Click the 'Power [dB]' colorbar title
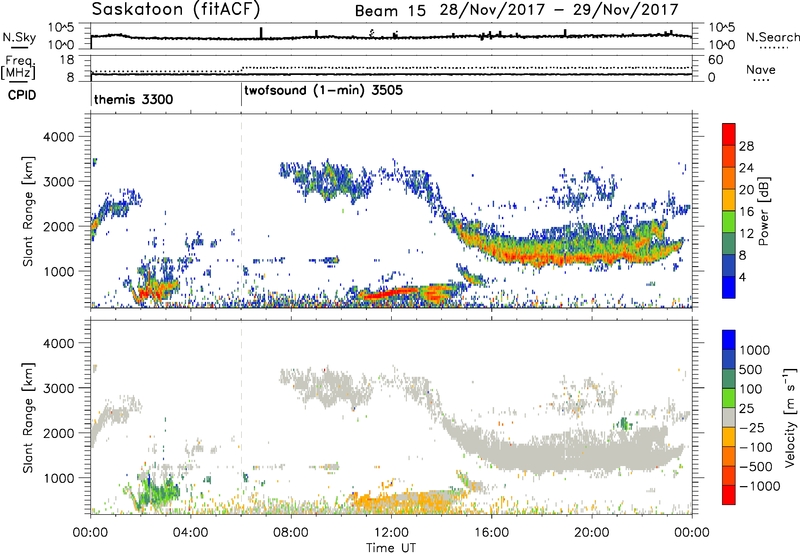 (x=763, y=211)
